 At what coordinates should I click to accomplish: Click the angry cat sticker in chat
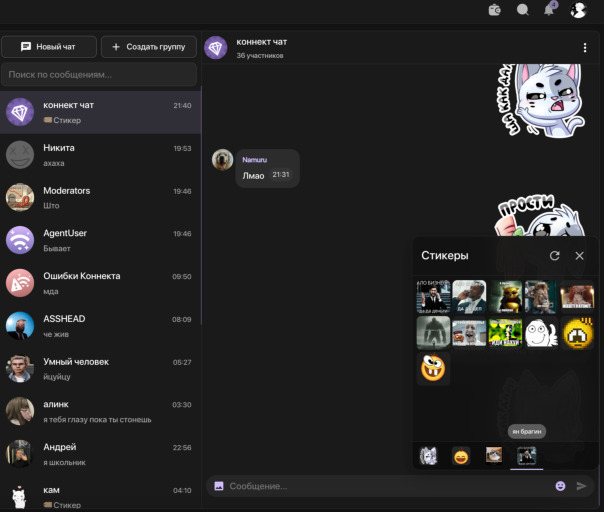tap(542, 100)
